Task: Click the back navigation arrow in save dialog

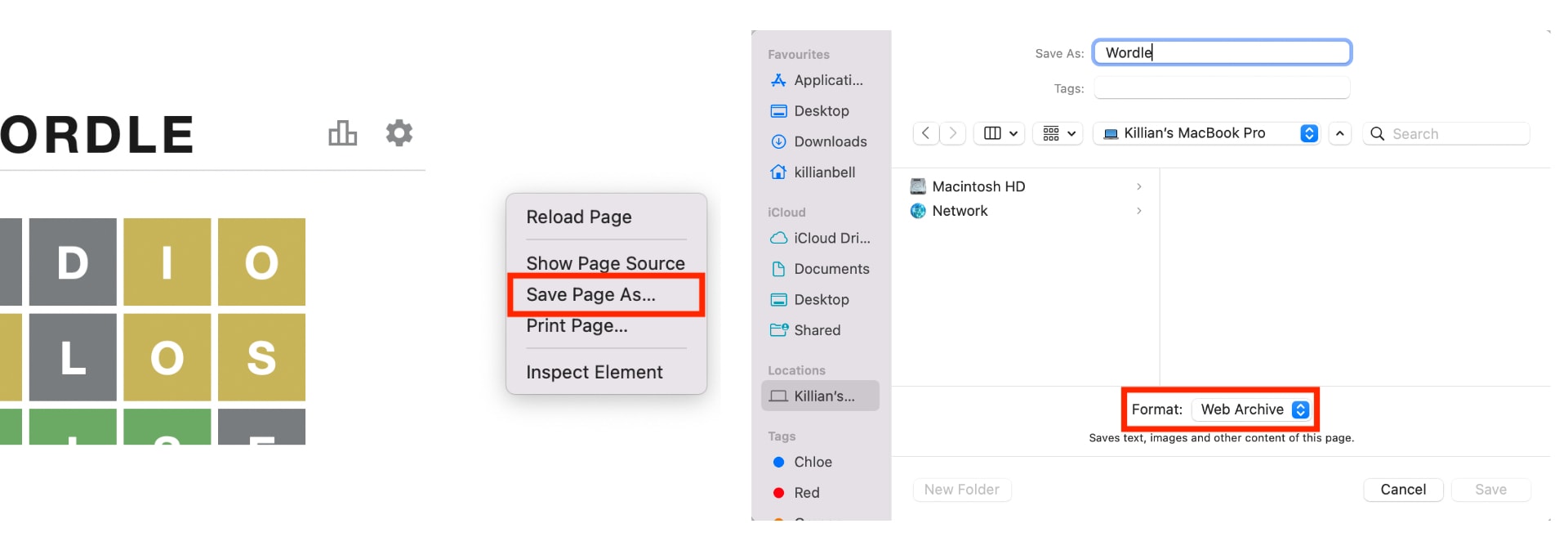Action: coord(925,133)
